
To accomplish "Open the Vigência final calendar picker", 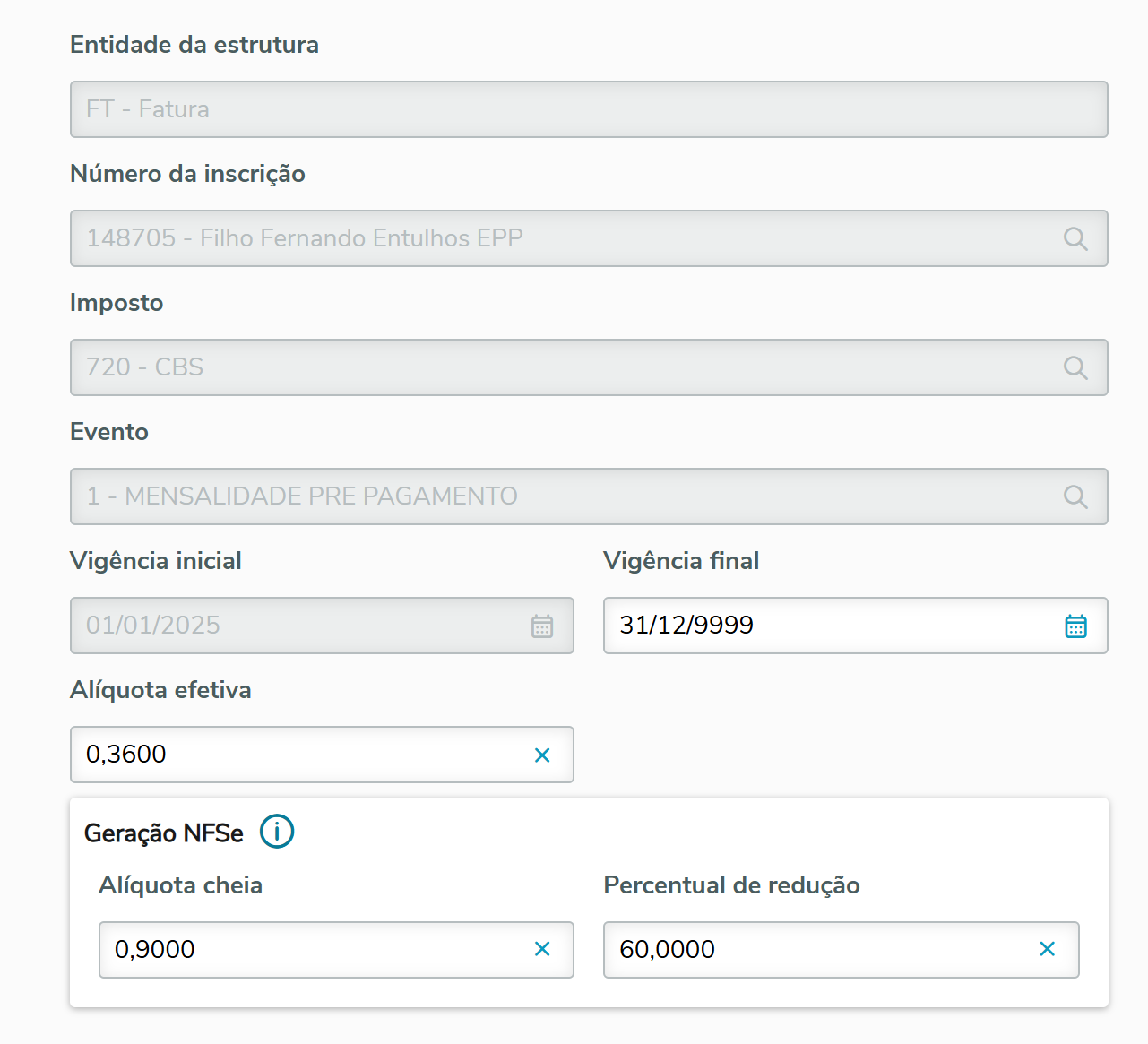I will coord(1075,626).
